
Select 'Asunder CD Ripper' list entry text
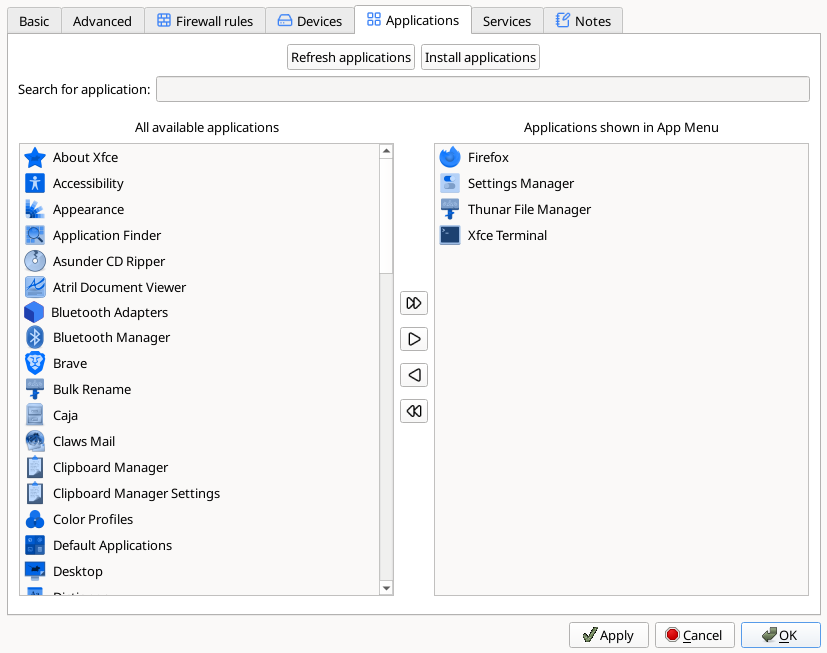(109, 261)
